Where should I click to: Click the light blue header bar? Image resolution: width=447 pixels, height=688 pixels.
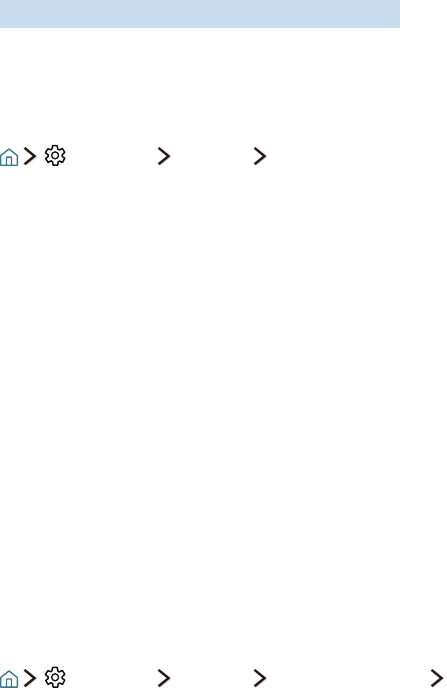tap(200, 14)
